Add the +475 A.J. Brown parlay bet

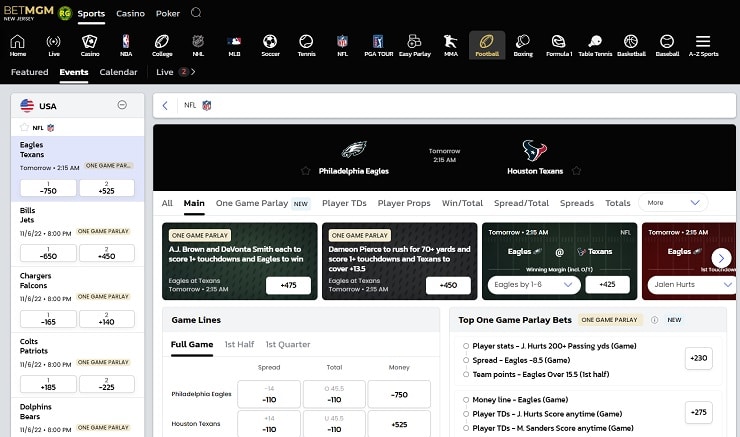(x=288, y=286)
